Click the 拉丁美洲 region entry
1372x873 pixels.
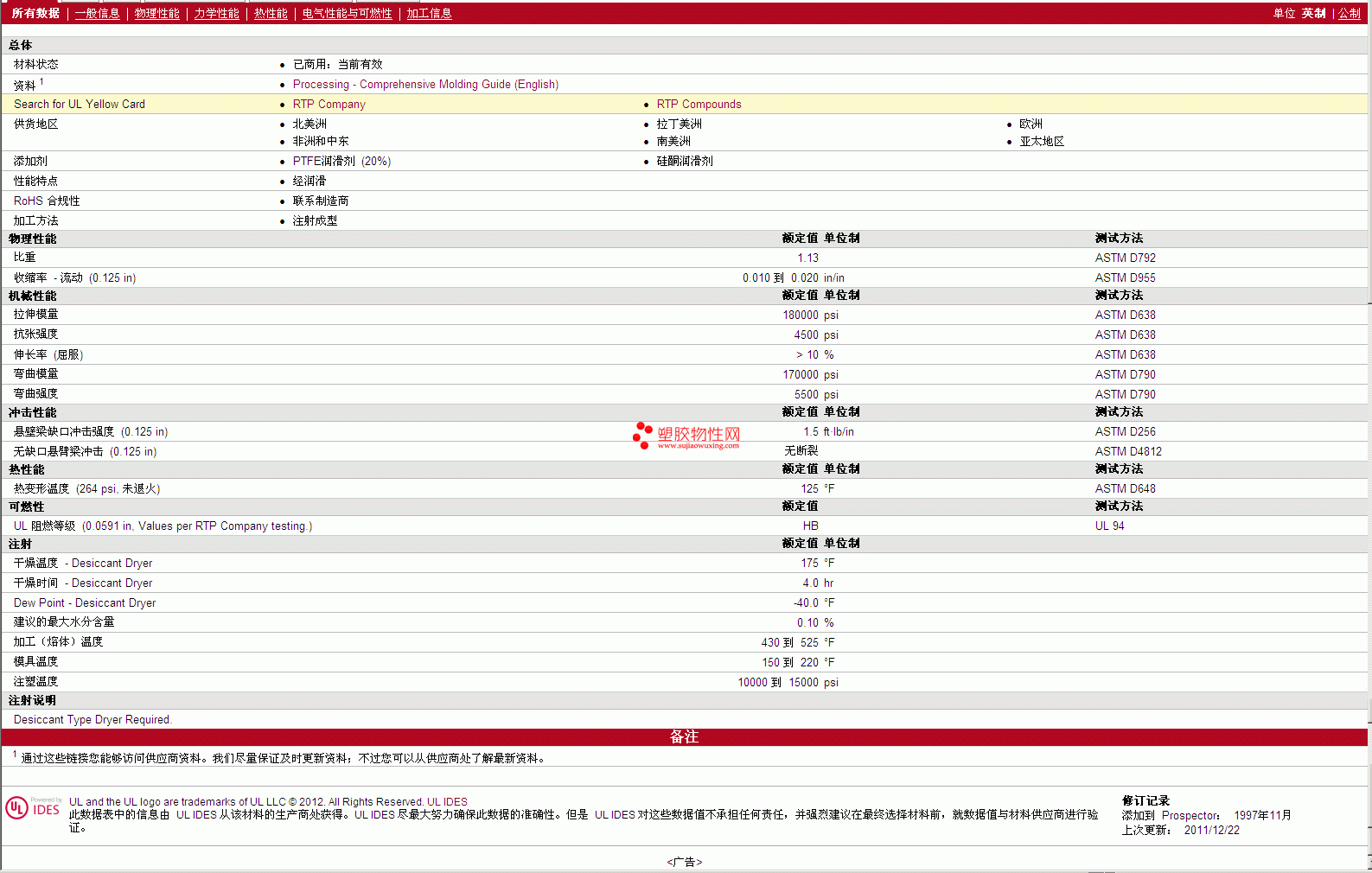click(x=679, y=124)
